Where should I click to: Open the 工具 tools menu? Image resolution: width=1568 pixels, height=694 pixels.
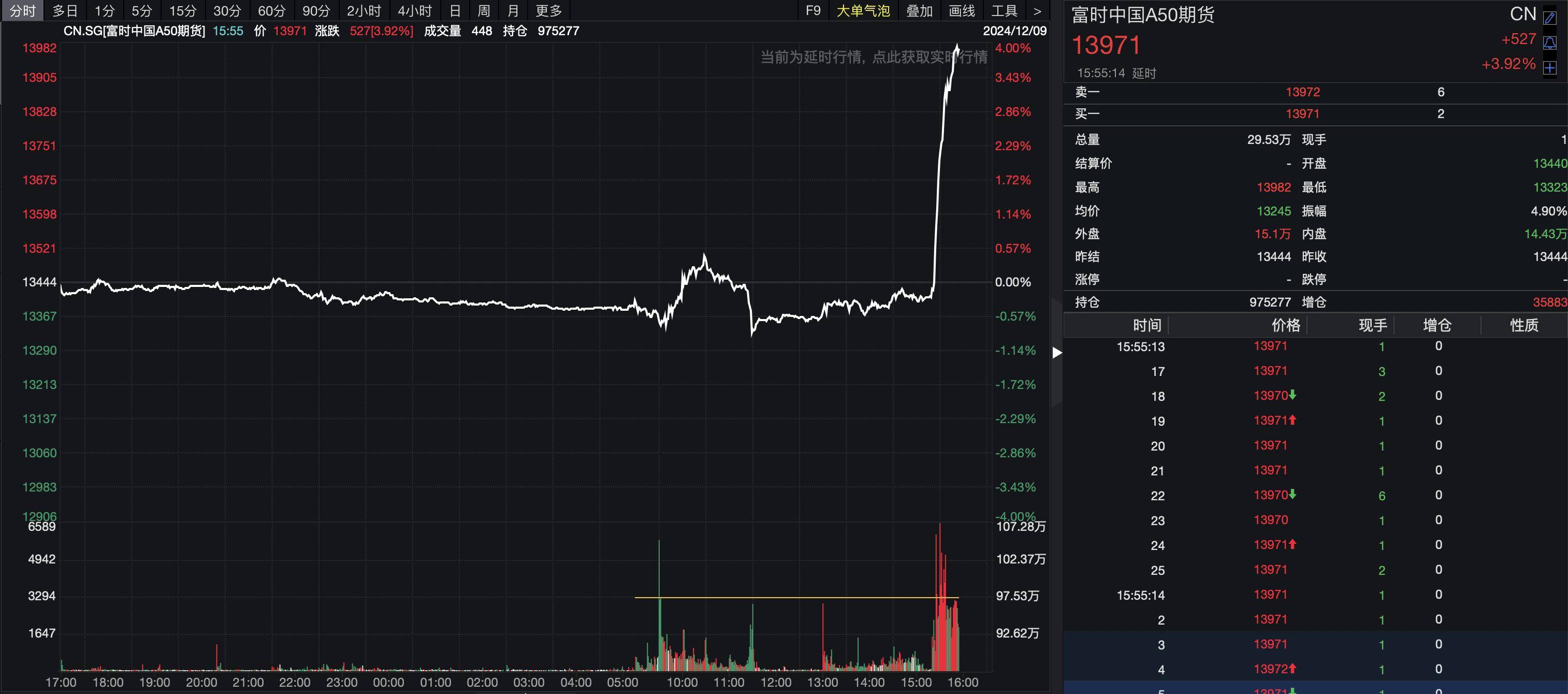pos(1005,10)
